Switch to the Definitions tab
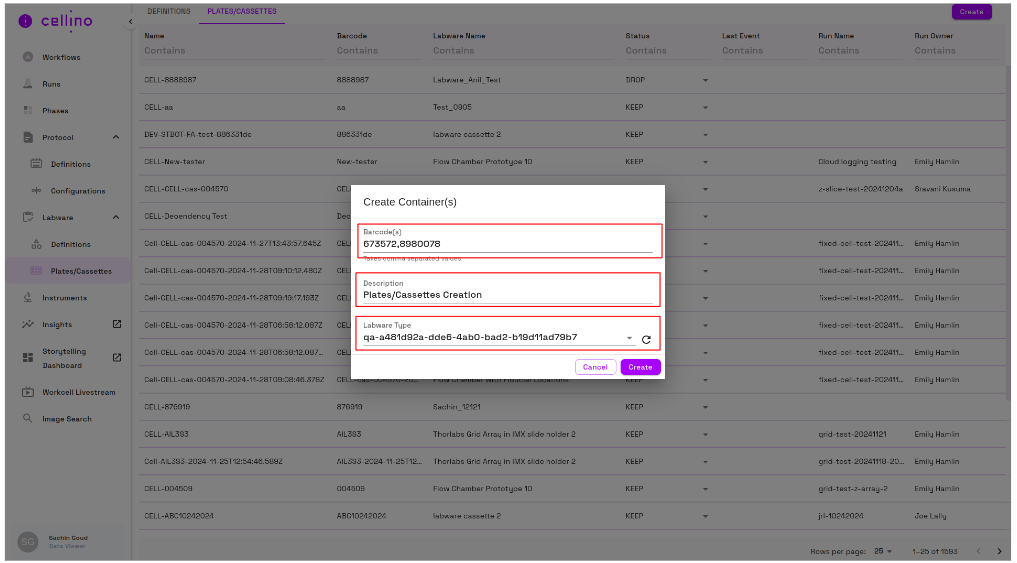 pyautogui.click(x=168, y=11)
